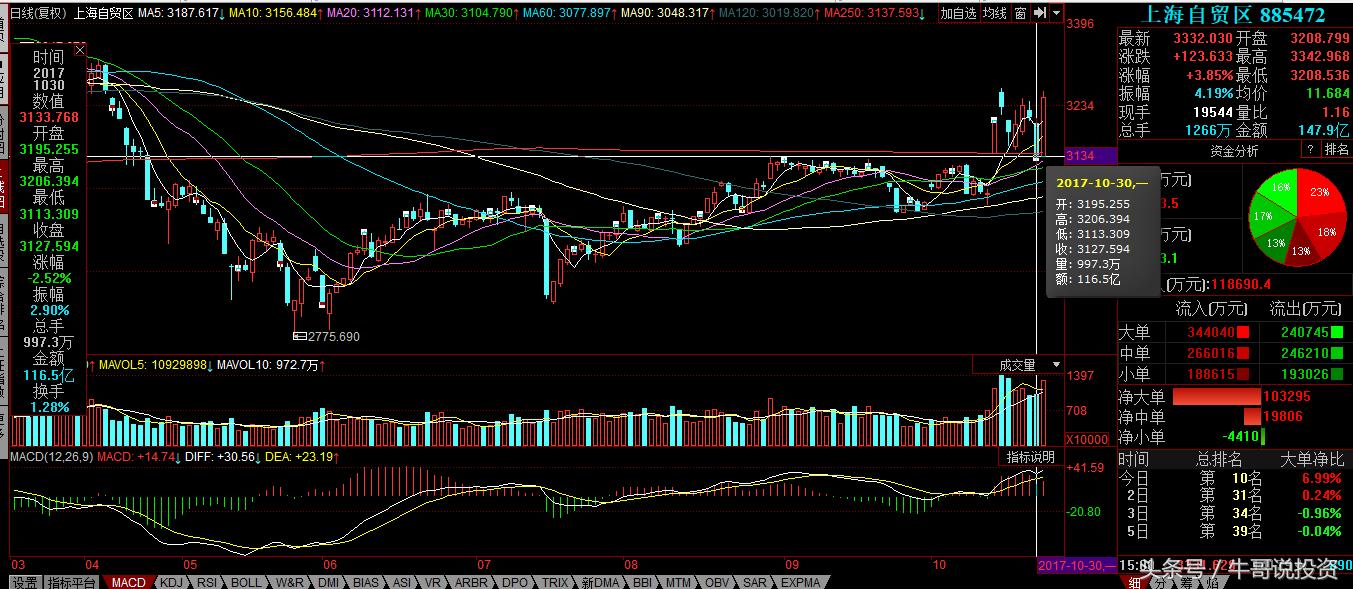Select the ASI indicator tab
1353x589 pixels.
pyautogui.click(x=401, y=582)
